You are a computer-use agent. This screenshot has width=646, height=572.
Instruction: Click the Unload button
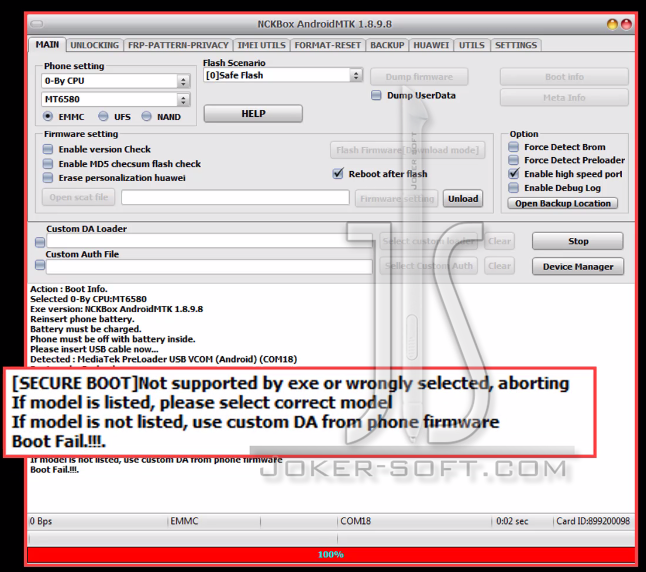coord(463,199)
